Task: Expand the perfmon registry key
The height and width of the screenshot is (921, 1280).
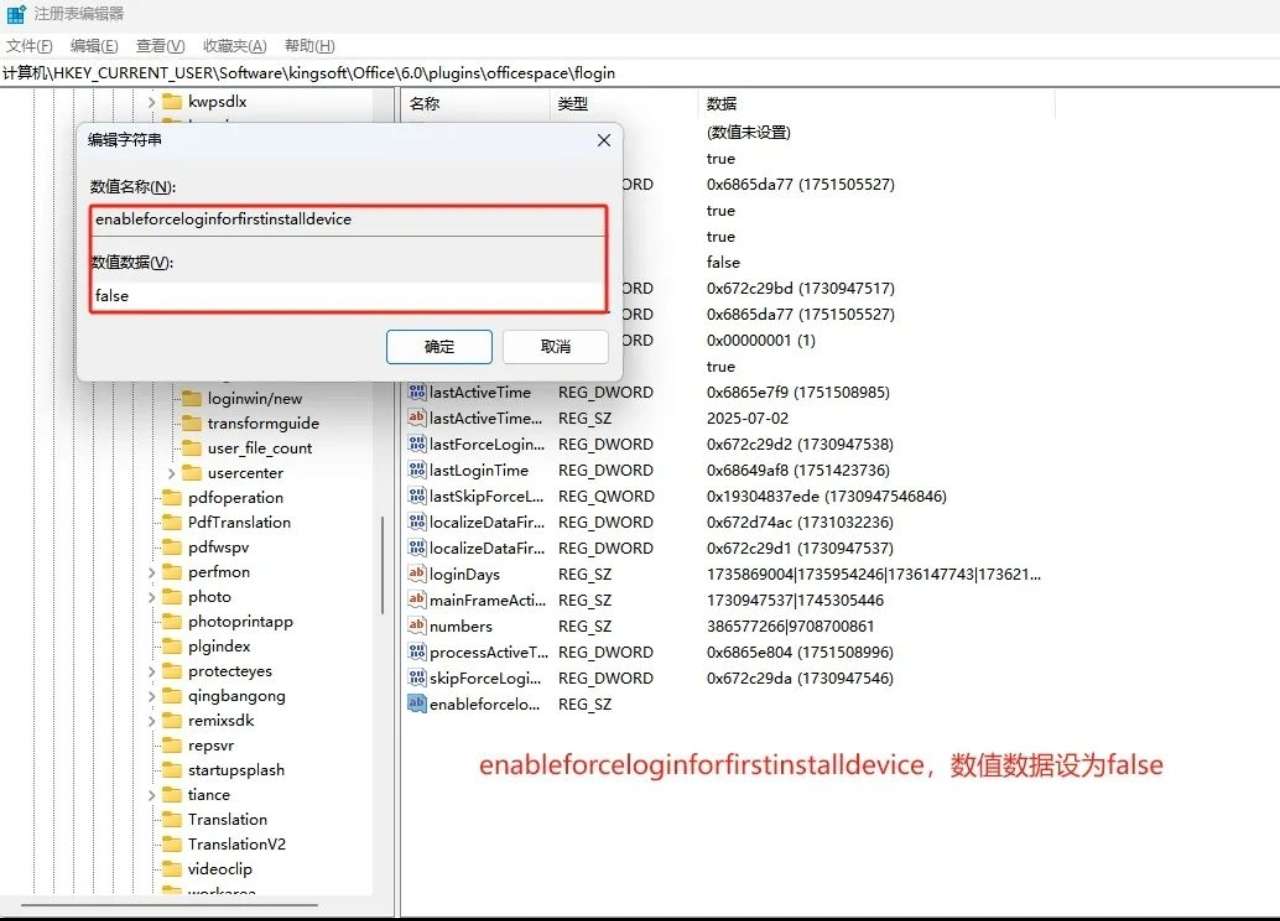Action: click(x=152, y=571)
